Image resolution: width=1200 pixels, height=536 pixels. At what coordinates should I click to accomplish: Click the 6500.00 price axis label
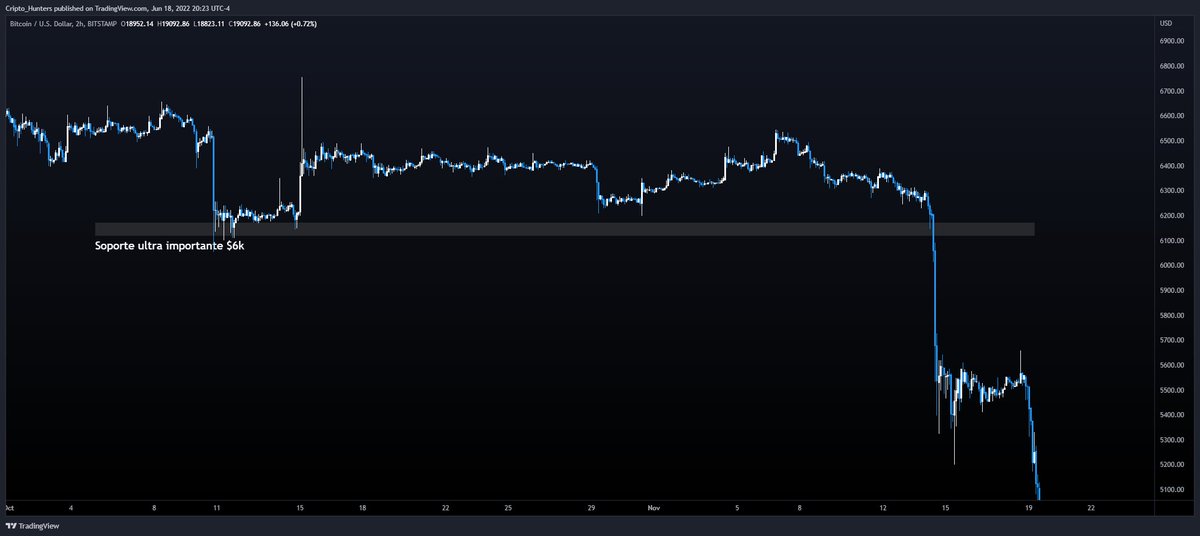pos(1172,142)
